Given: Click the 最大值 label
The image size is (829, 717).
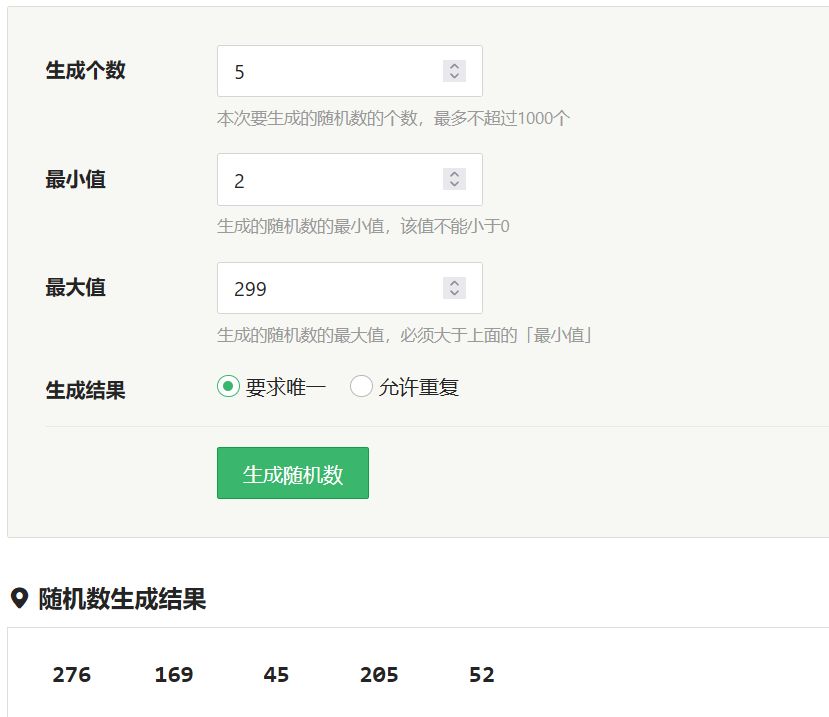Looking at the screenshot, I should [x=76, y=288].
